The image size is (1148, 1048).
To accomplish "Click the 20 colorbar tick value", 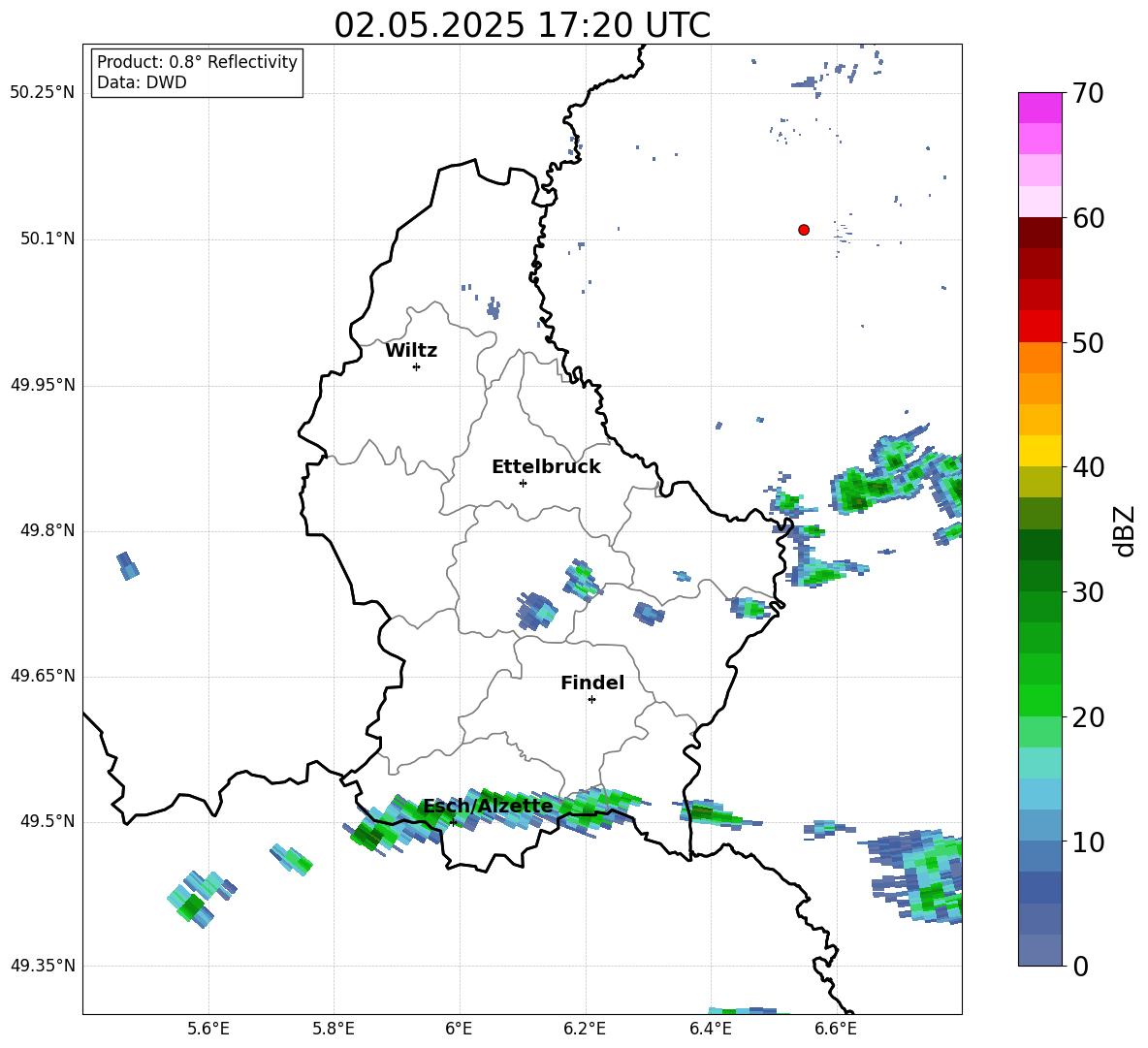I will [1088, 717].
